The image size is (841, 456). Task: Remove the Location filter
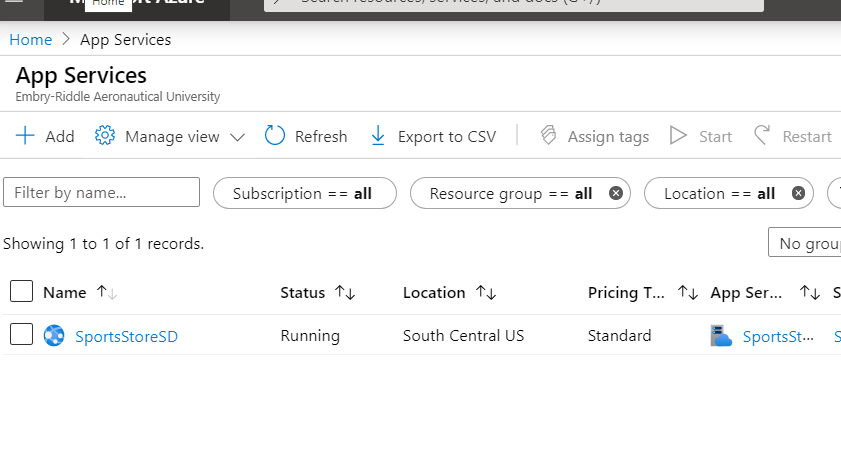pos(798,193)
